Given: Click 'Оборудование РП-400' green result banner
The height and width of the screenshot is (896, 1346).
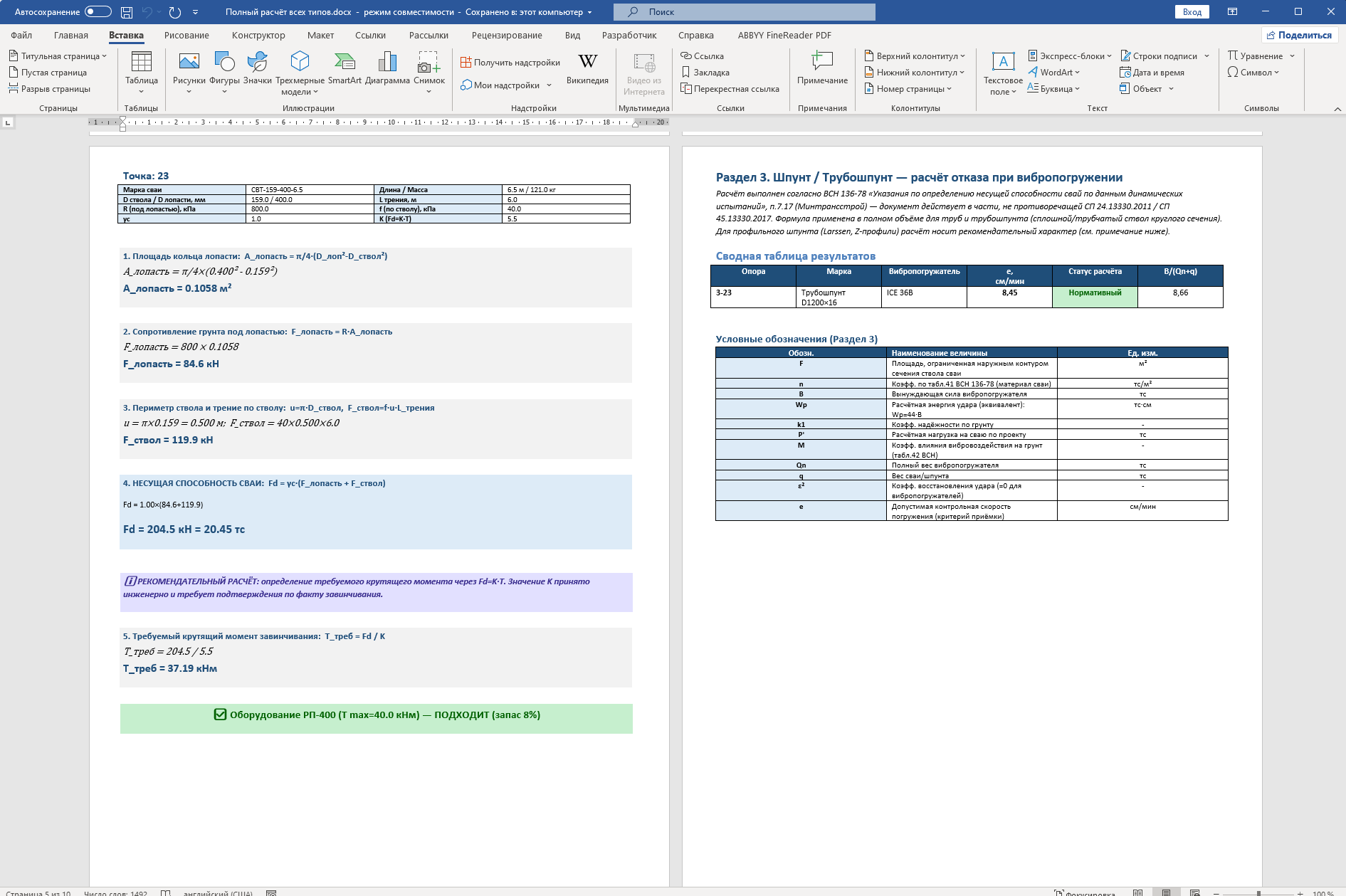Looking at the screenshot, I should click(377, 718).
